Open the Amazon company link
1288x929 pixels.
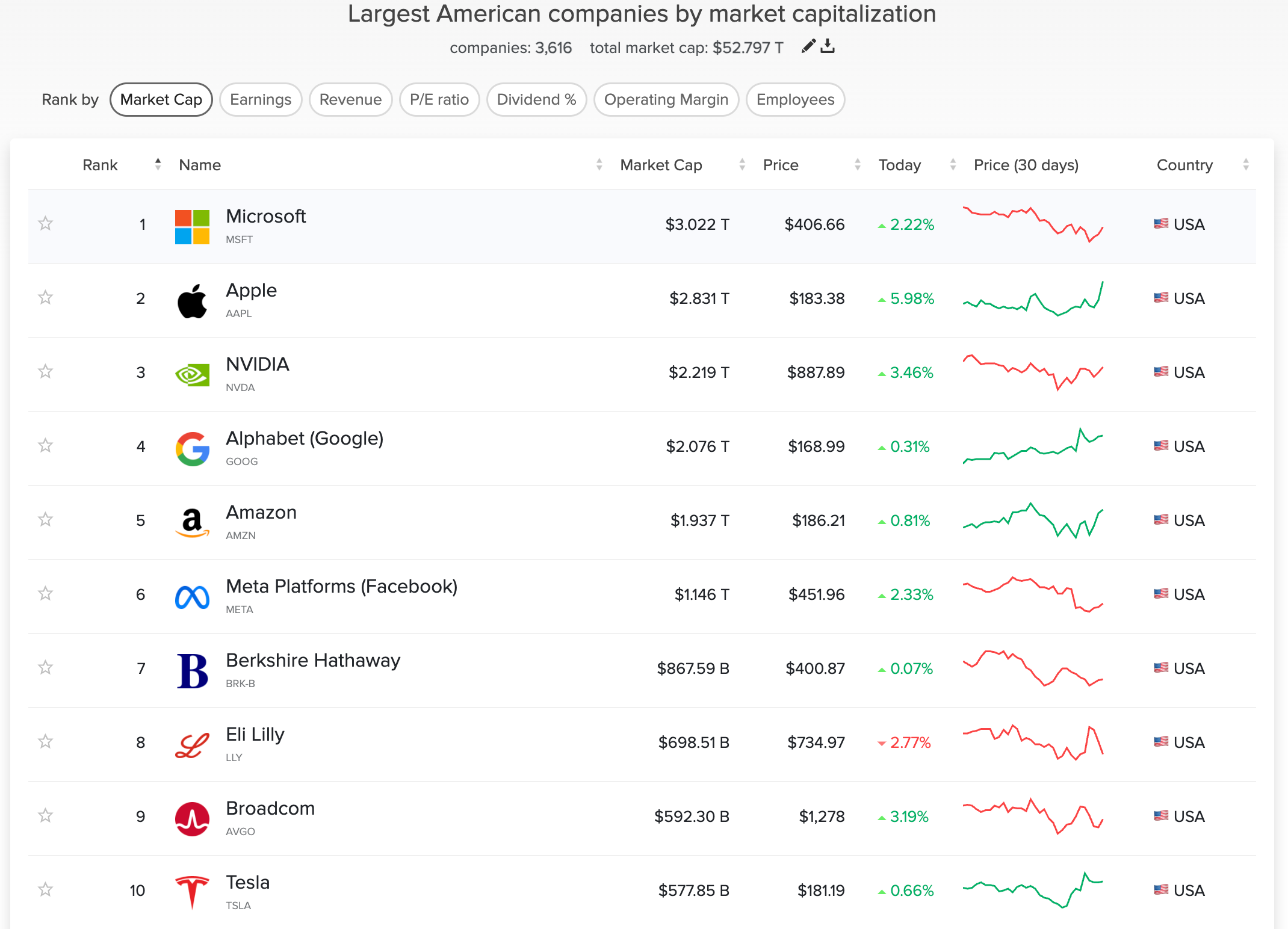(261, 512)
